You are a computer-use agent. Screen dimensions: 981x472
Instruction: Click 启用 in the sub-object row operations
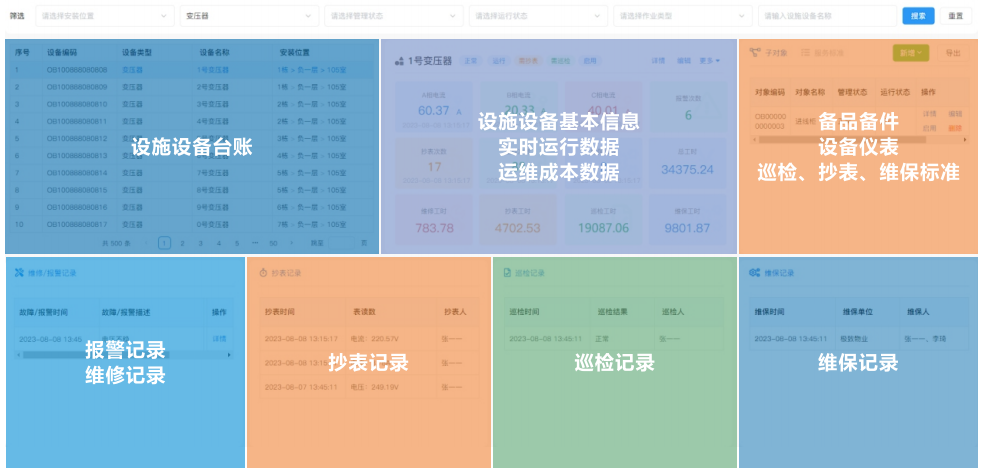(x=930, y=128)
